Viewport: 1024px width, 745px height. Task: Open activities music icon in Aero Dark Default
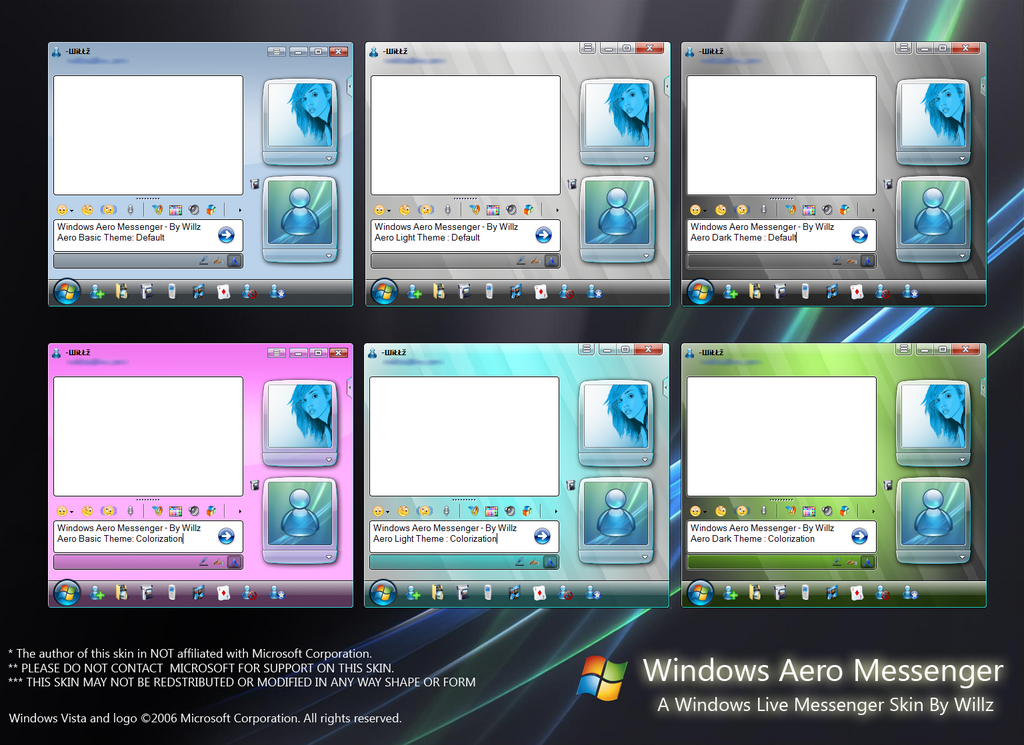(x=832, y=292)
